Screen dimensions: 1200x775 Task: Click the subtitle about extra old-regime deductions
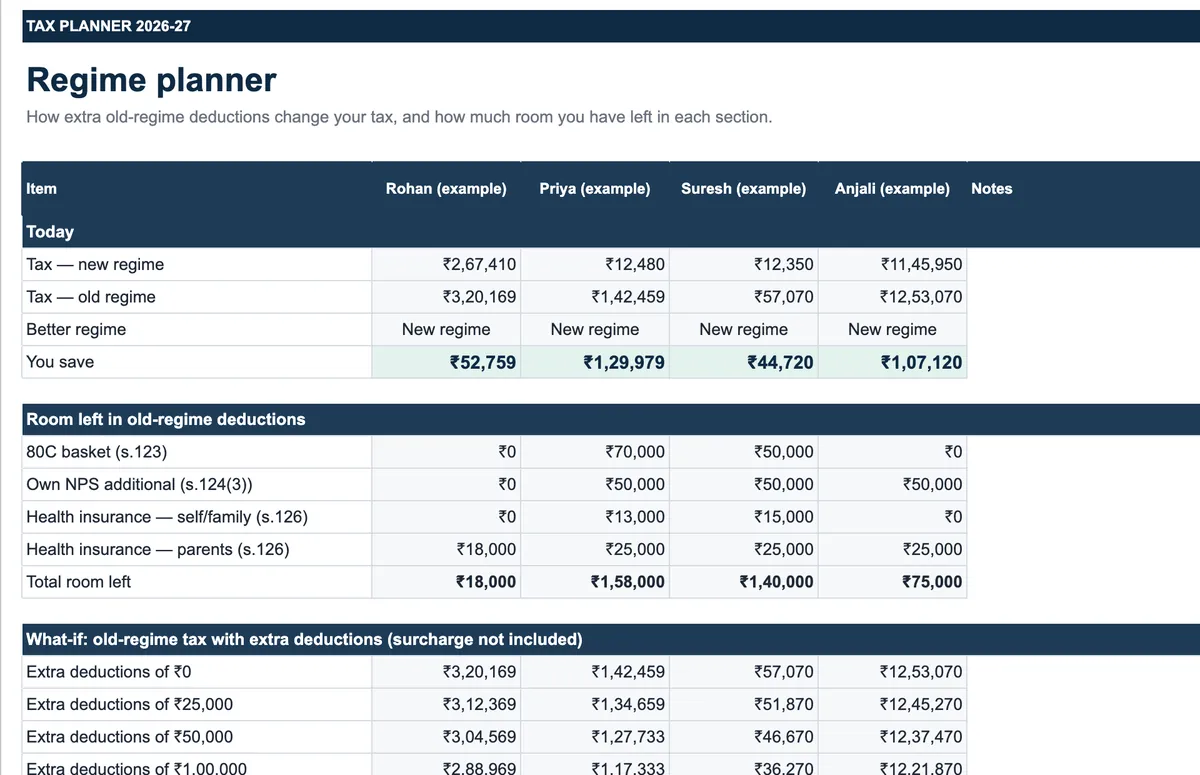(x=399, y=117)
